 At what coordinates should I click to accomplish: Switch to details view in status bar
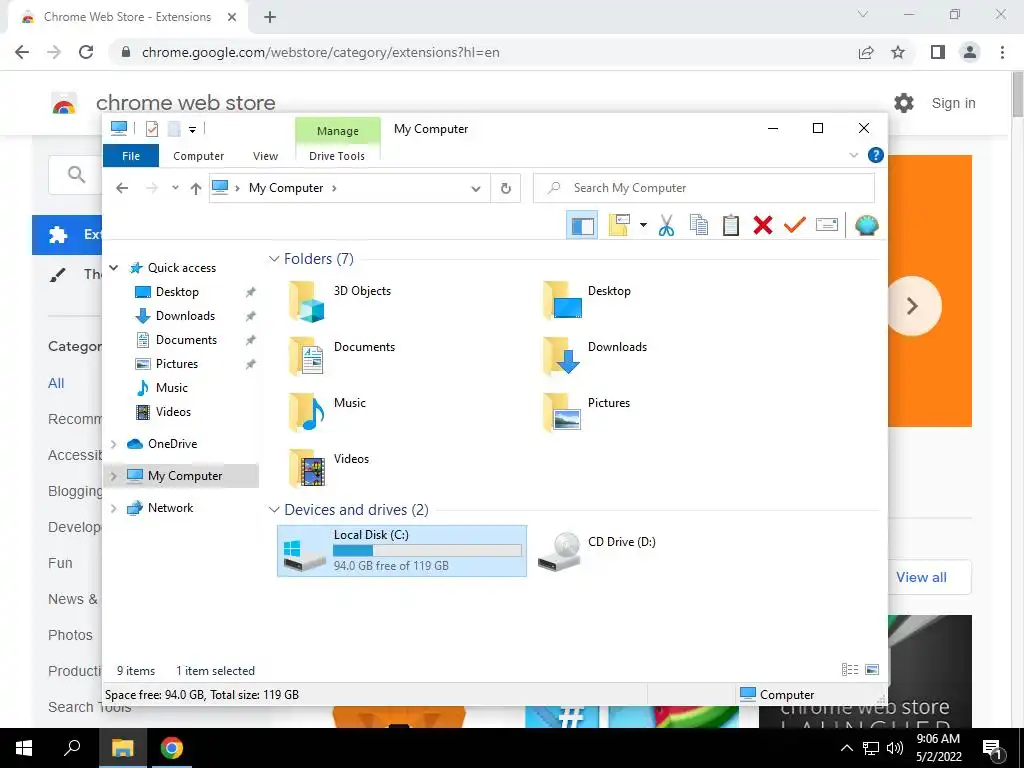tap(850, 669)
